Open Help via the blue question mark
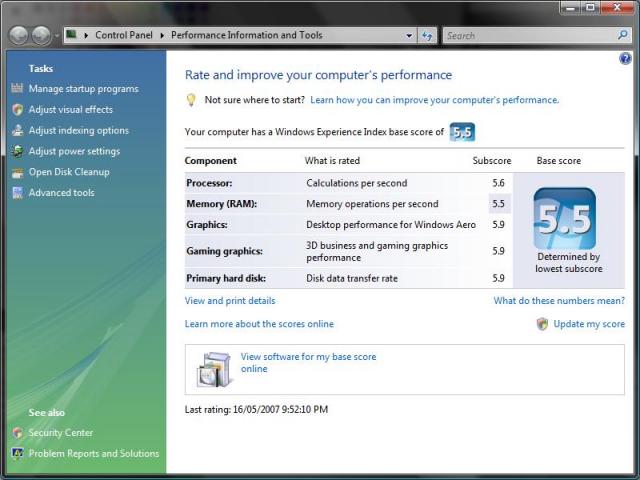The height and width of the screenshot is (480, 640). point(625,59)
